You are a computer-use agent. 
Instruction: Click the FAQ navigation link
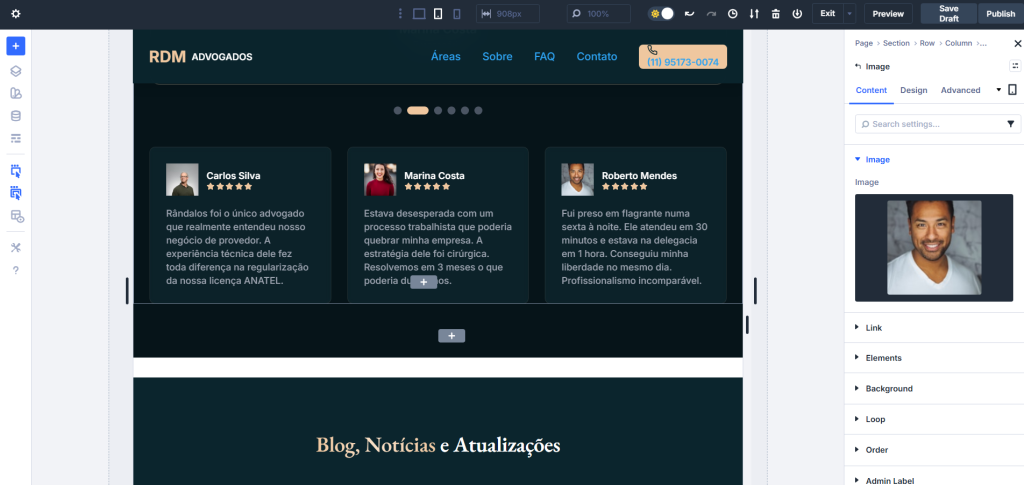pyautogui.click(x=544, y=57)
